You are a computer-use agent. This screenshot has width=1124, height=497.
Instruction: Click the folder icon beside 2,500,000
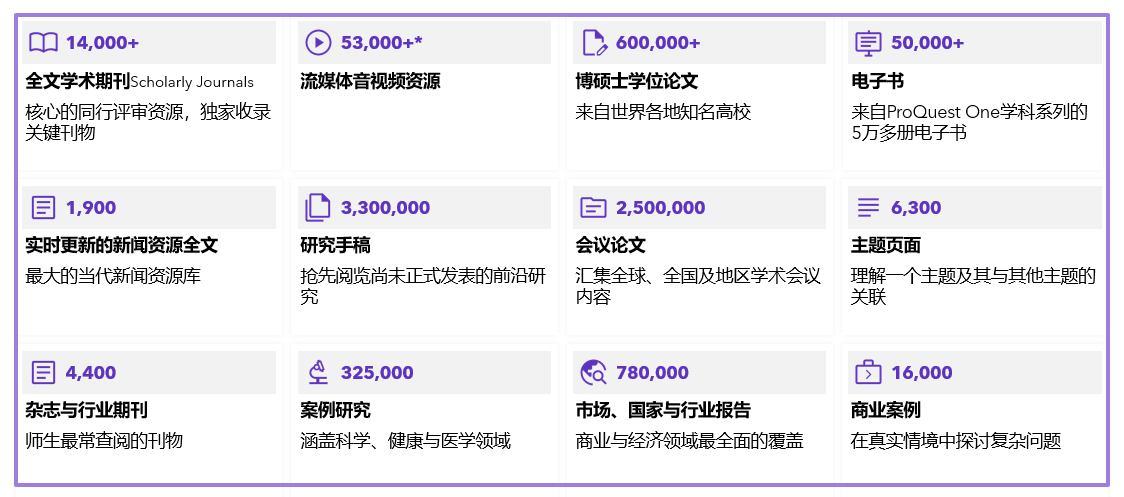(x=594, y=208)
